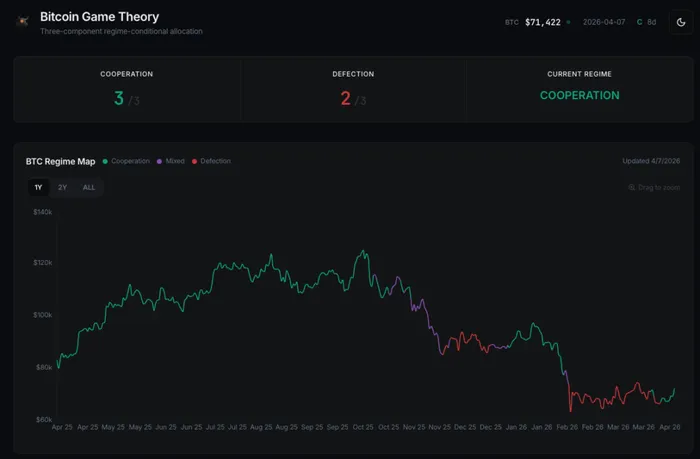Switch chart to 2Y range
The image size is (700, 459).
click(62, 187)
